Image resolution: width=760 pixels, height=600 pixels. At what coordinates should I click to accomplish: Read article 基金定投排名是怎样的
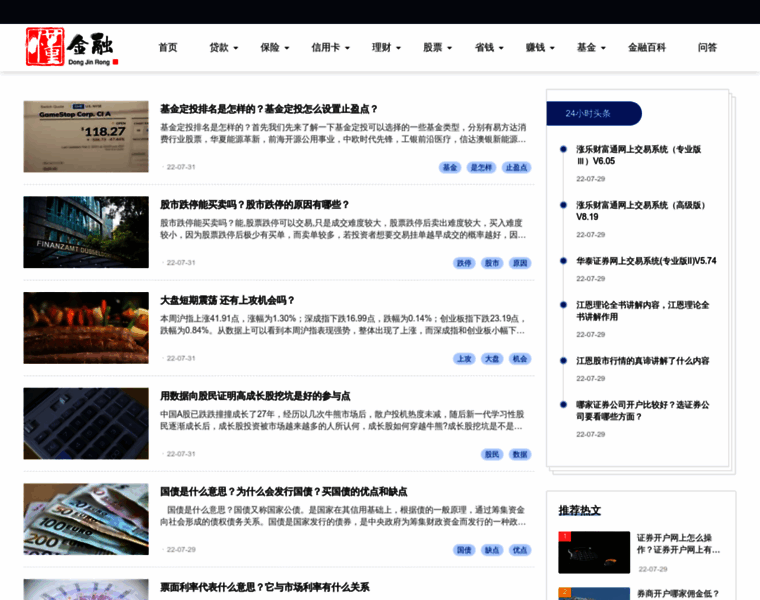(269, 109)
